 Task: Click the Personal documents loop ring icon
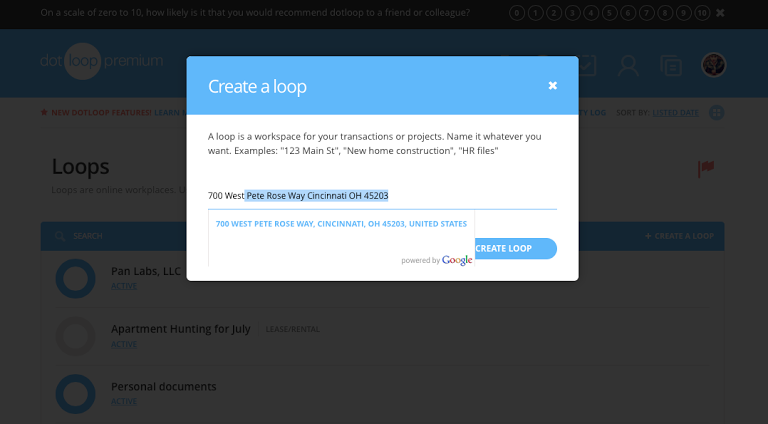coord(75,394)
